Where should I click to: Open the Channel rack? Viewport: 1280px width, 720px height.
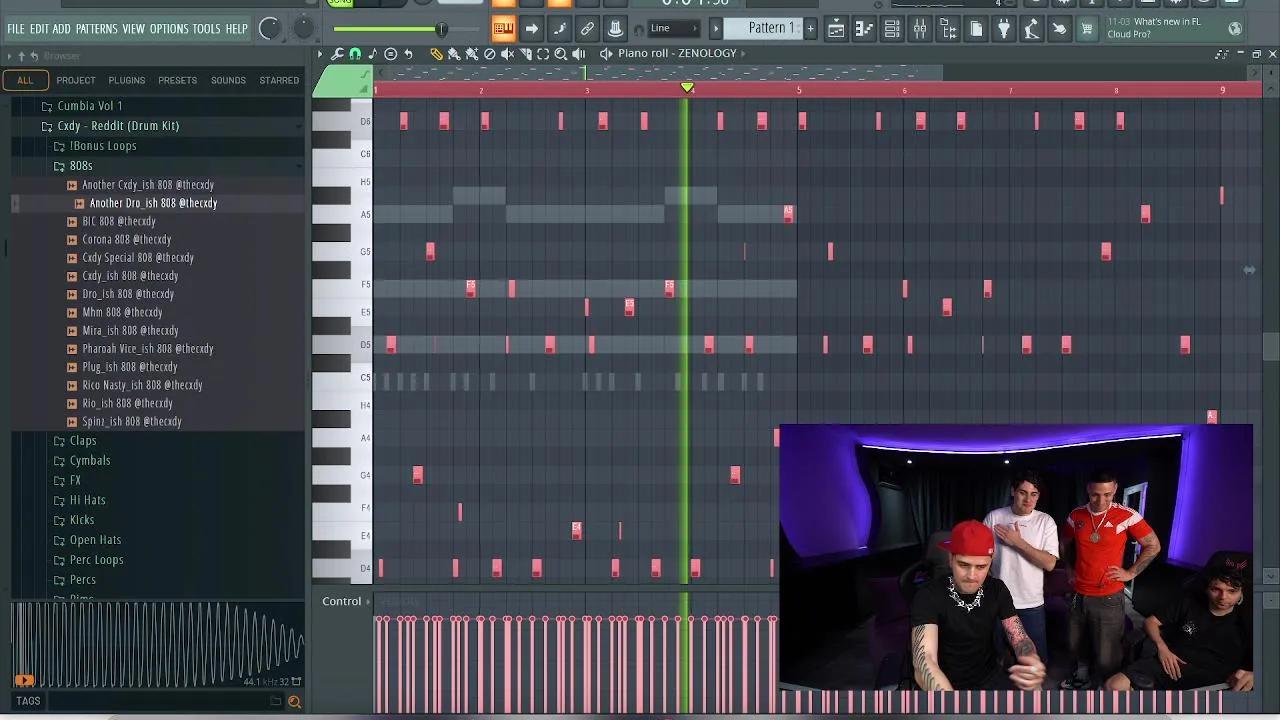891,28
